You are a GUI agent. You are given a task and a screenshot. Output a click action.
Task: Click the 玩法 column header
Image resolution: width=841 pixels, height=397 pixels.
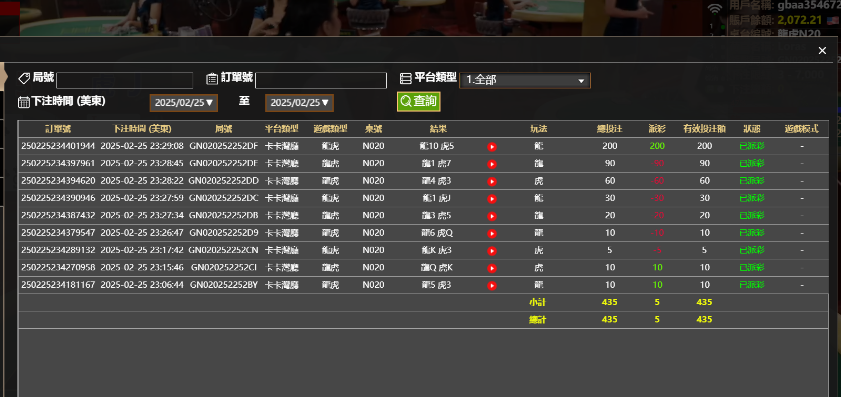(x=538, y=129)
